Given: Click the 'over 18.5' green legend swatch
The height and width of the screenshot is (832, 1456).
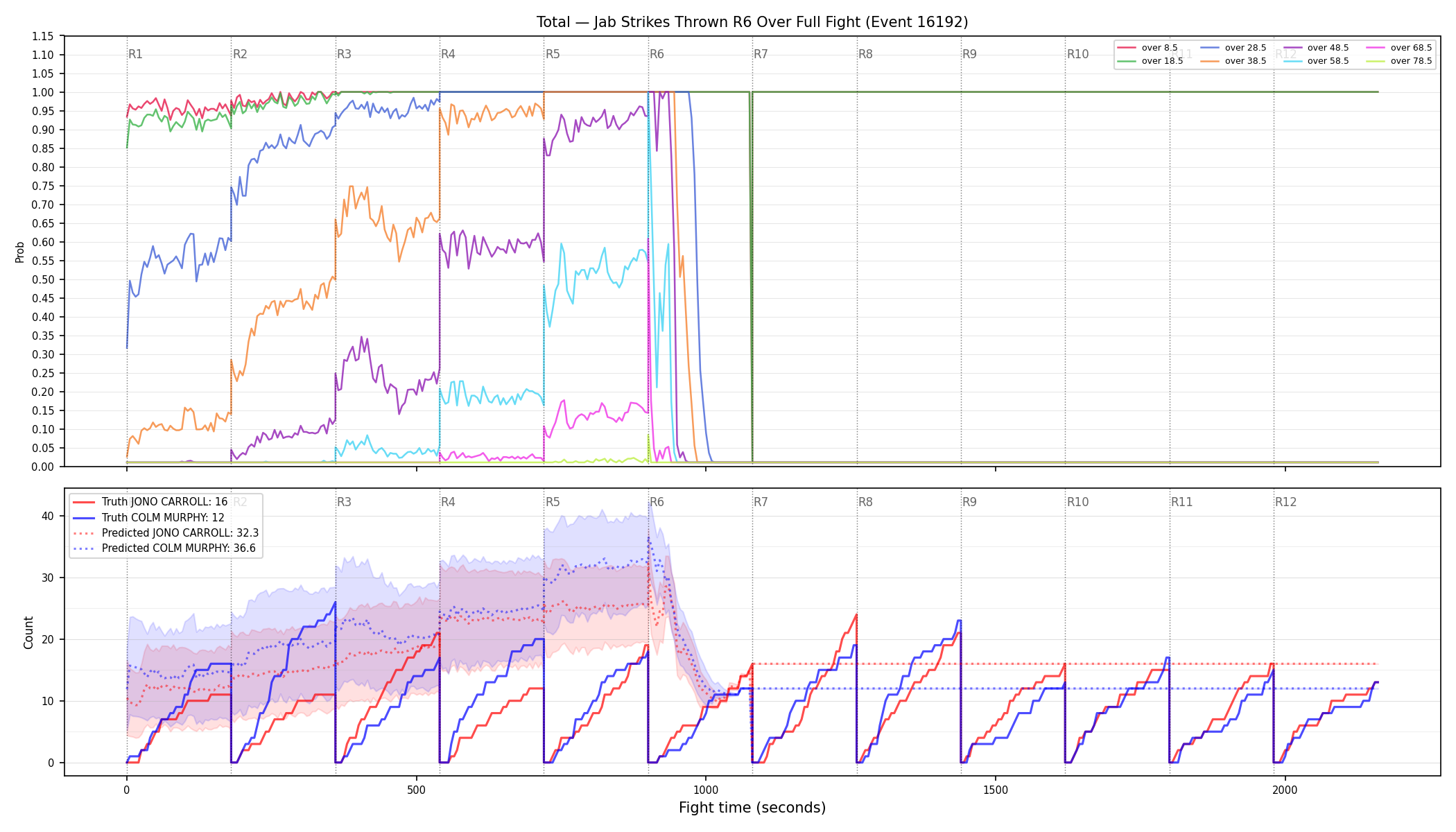Looking at the screenshot, I should pos(1127,61).
